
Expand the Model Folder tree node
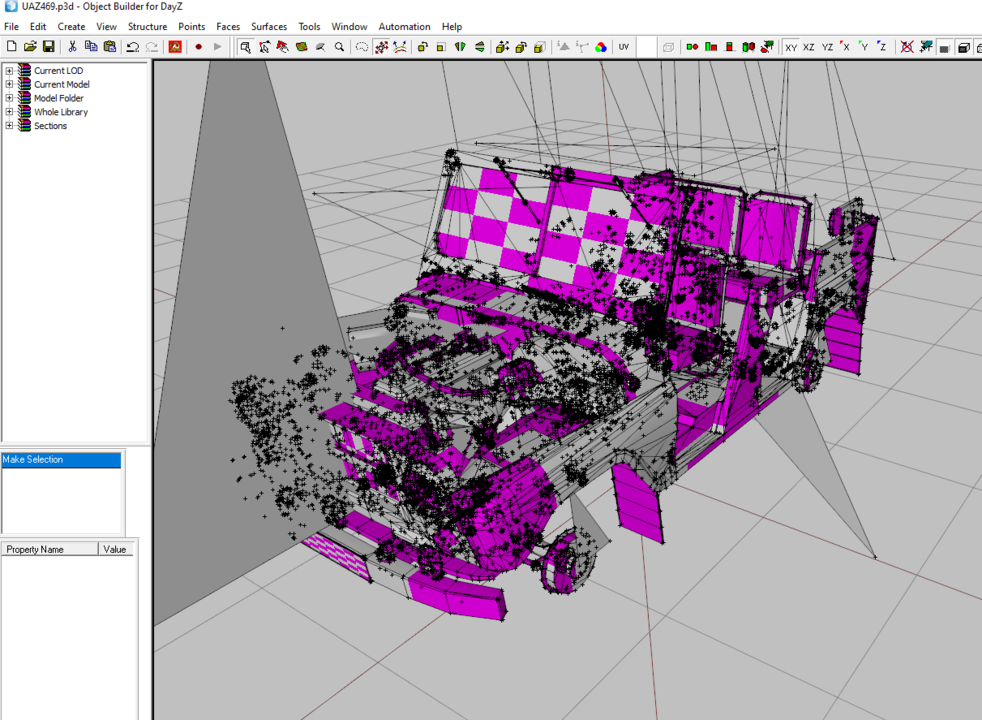point(9,98)
